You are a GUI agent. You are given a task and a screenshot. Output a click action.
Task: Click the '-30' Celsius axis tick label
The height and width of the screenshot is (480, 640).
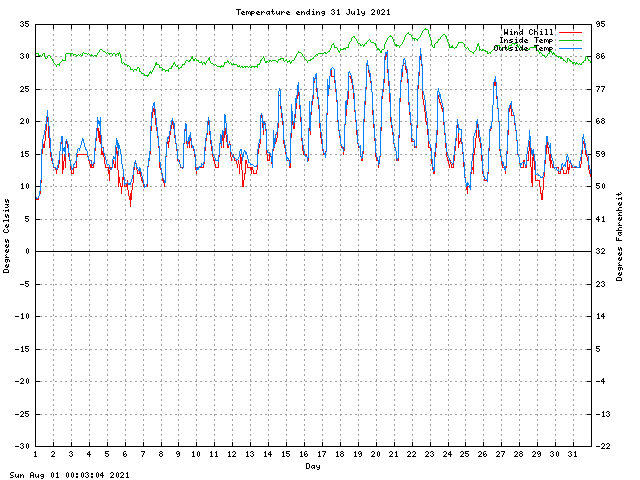22,446
